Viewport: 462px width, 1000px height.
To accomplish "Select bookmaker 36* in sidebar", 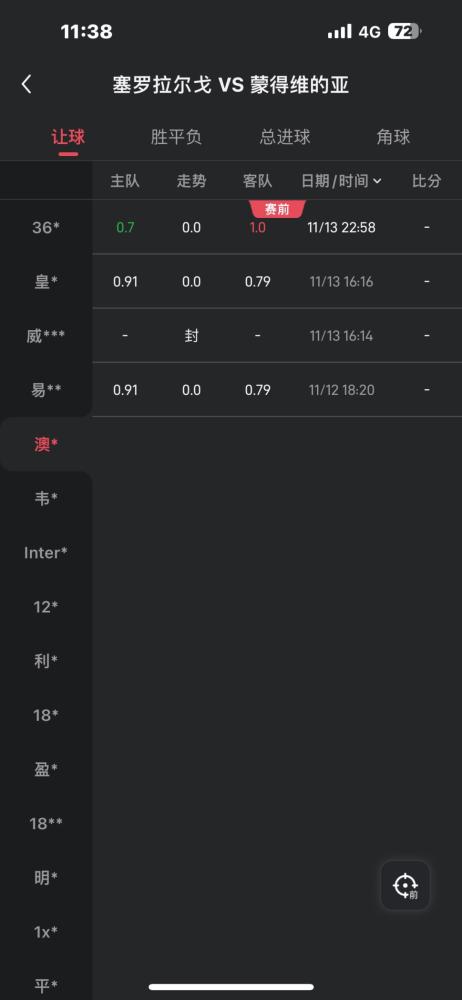I will 46,228.
